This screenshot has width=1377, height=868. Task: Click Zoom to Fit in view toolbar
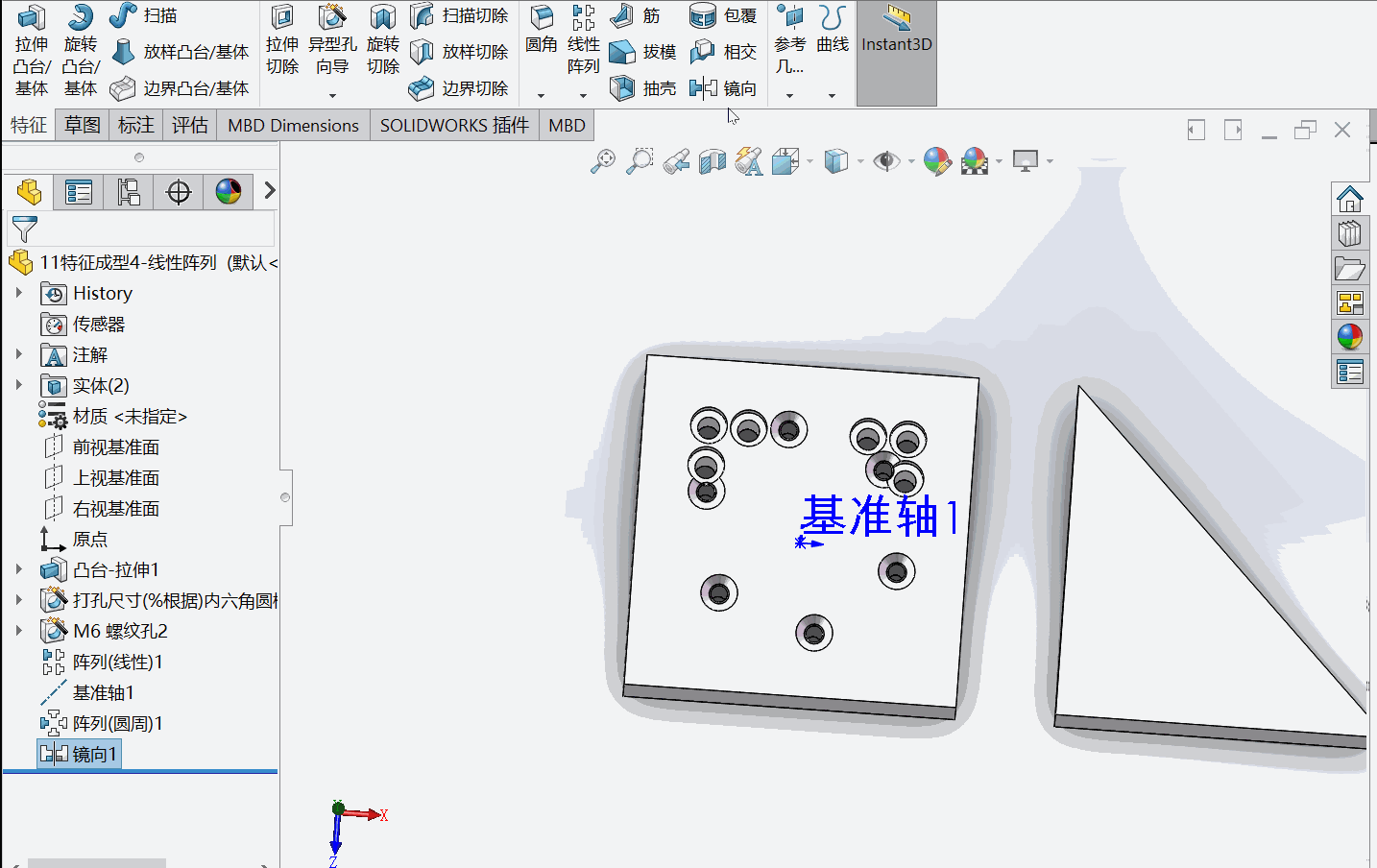pos(603,161)
